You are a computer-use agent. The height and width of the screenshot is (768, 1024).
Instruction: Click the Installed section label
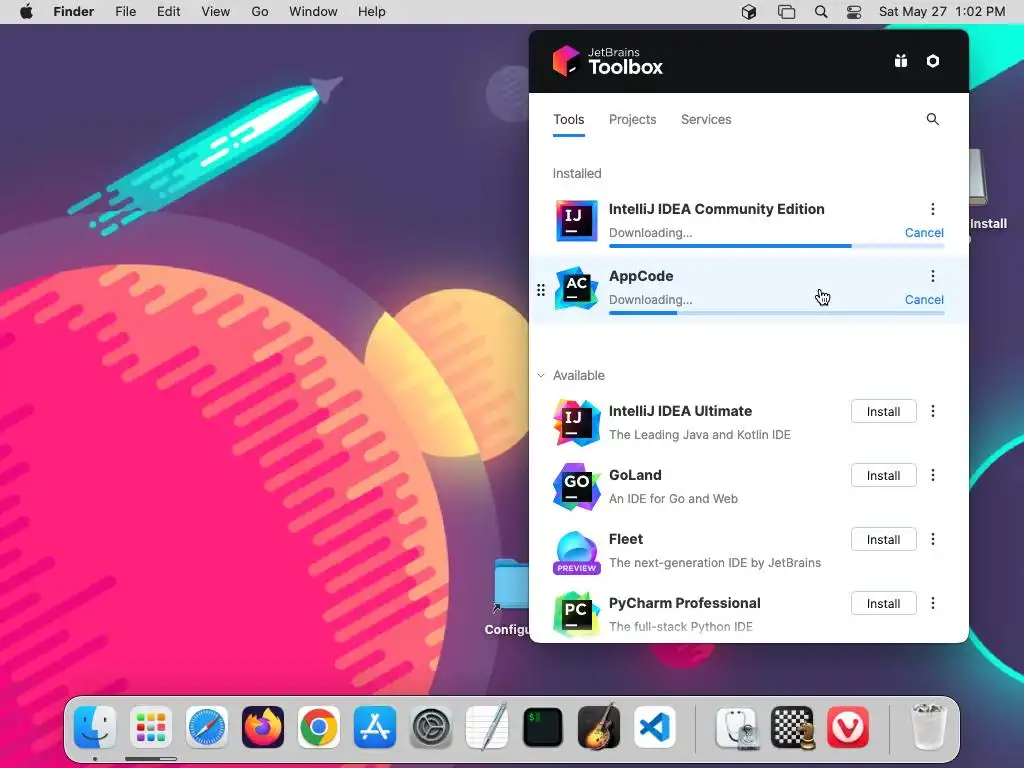tap(577, 174)
